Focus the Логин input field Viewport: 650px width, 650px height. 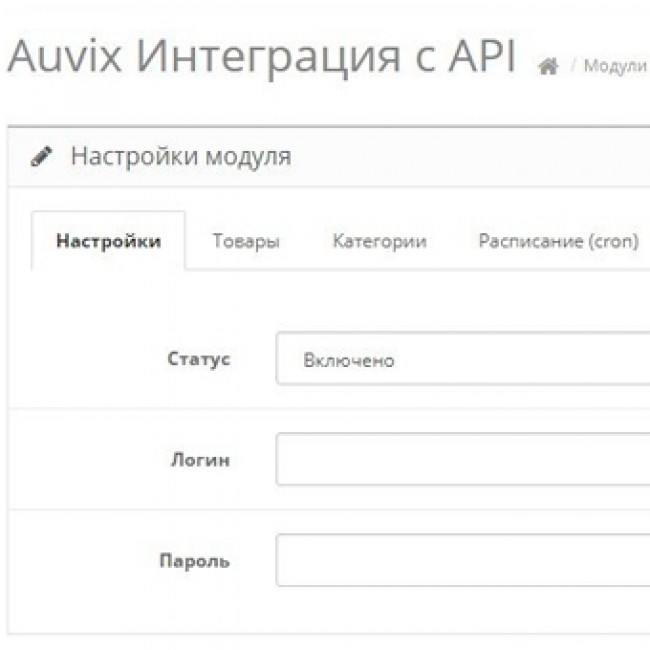coord(462,460)
